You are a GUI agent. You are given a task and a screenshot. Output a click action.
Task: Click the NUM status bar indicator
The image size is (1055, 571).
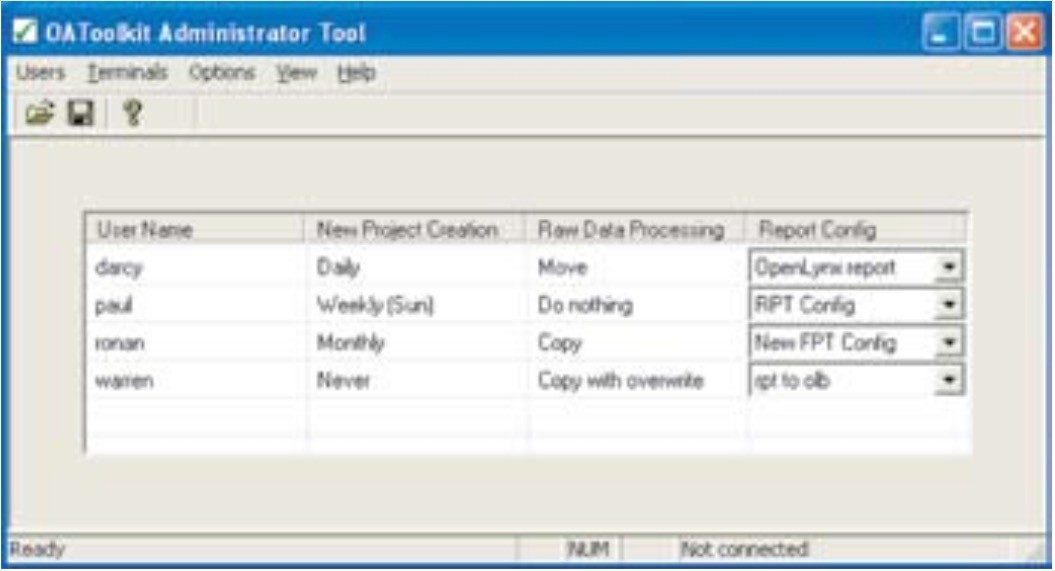pyautogui.click(x=589, y=549)
